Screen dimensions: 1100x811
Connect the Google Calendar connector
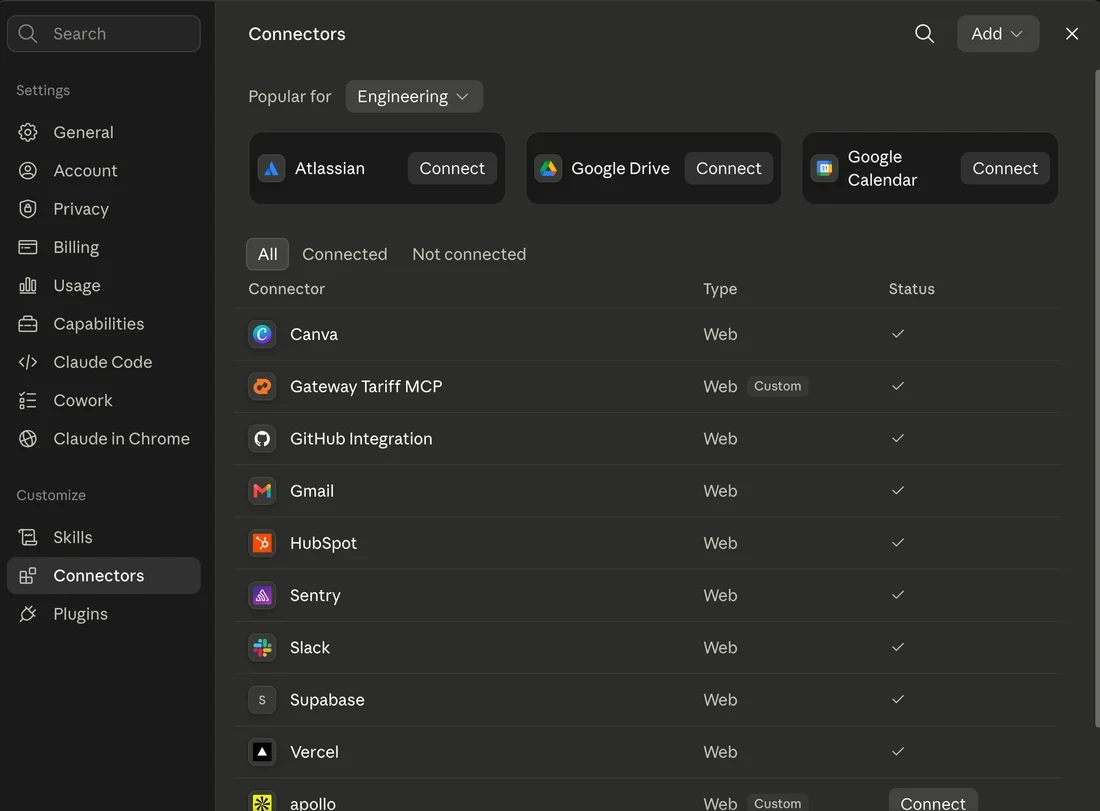1005,168
